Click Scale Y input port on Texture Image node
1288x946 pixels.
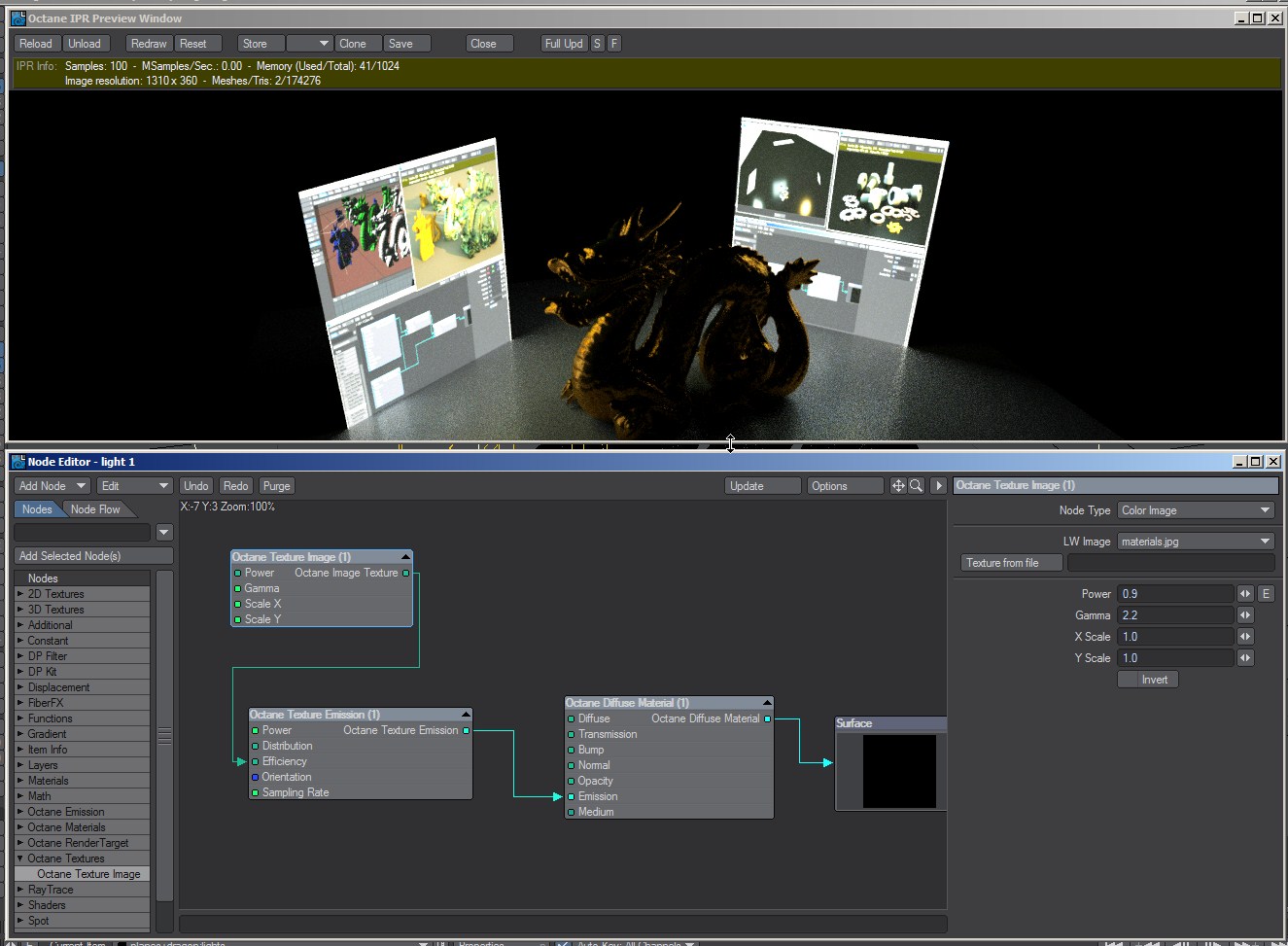point(237,619)
